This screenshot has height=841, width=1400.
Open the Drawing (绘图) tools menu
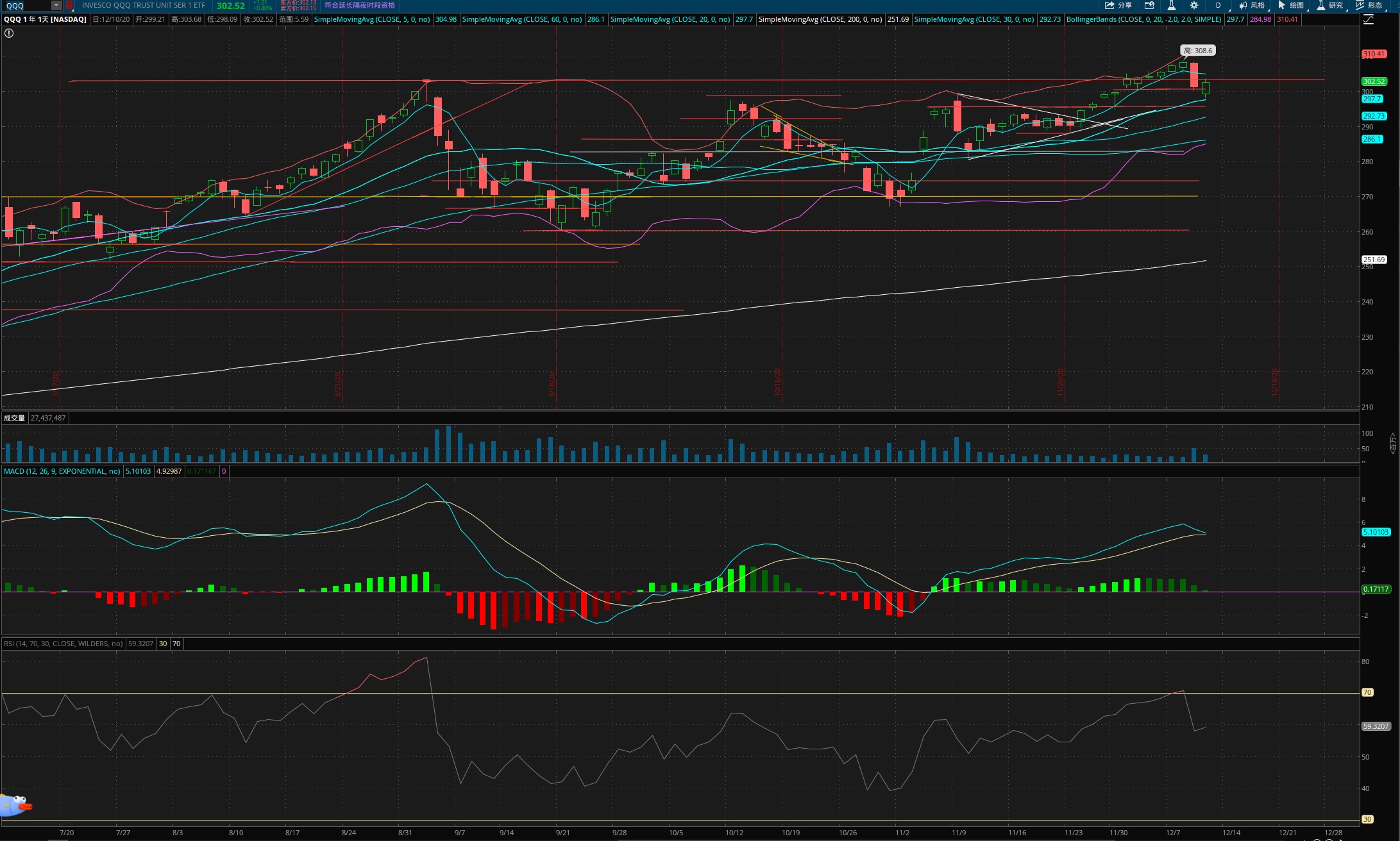click(1290, 5)
